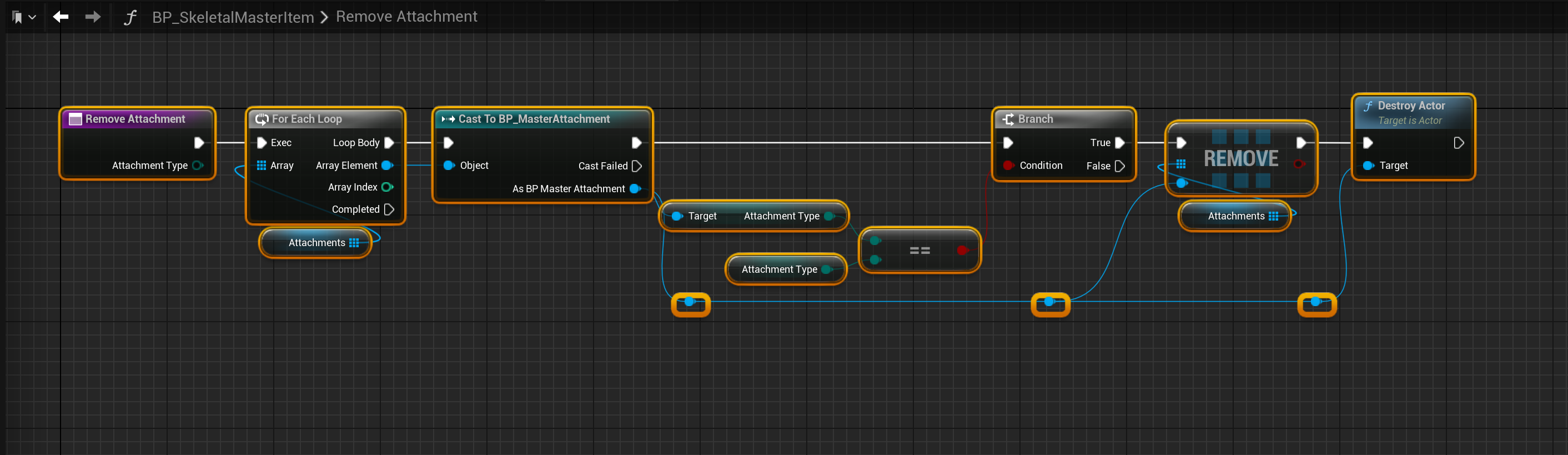Click the Loop Body execution output pin
The image size is (1568, 455).
[389, 143]
